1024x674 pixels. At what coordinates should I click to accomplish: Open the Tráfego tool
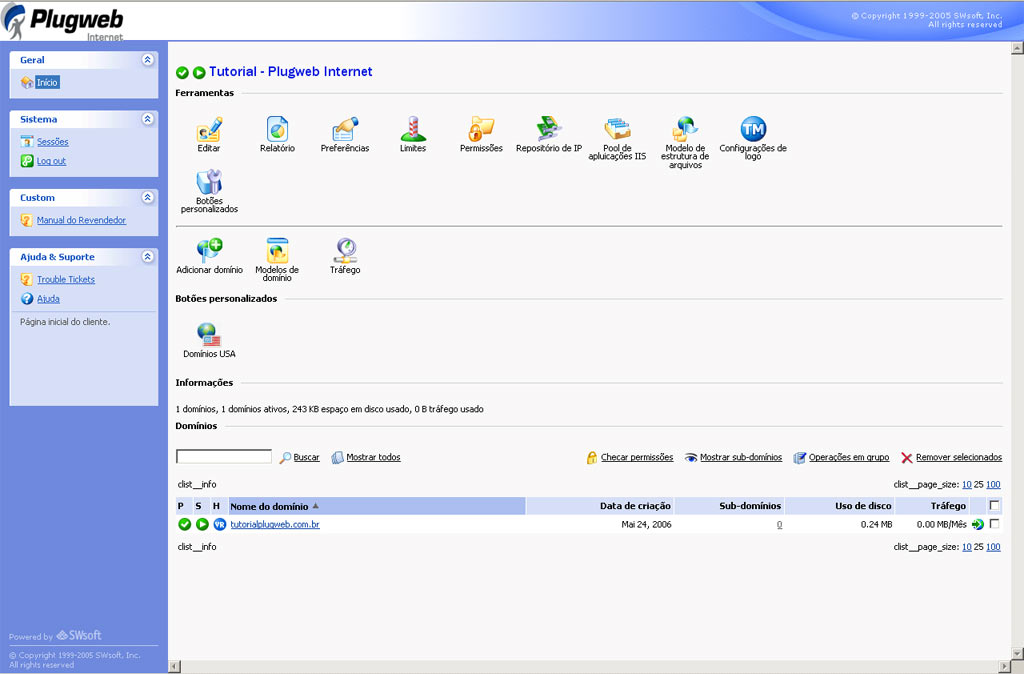(x=345, y=251)
